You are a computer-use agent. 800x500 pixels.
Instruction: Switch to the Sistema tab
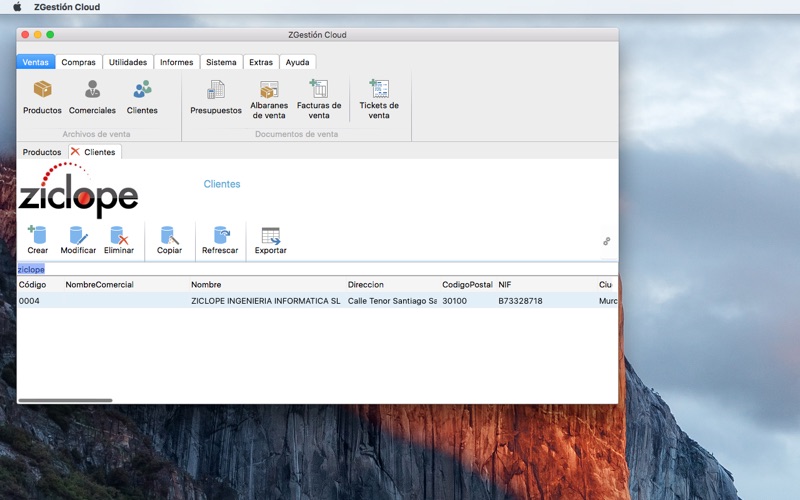(x=221, y=62)
